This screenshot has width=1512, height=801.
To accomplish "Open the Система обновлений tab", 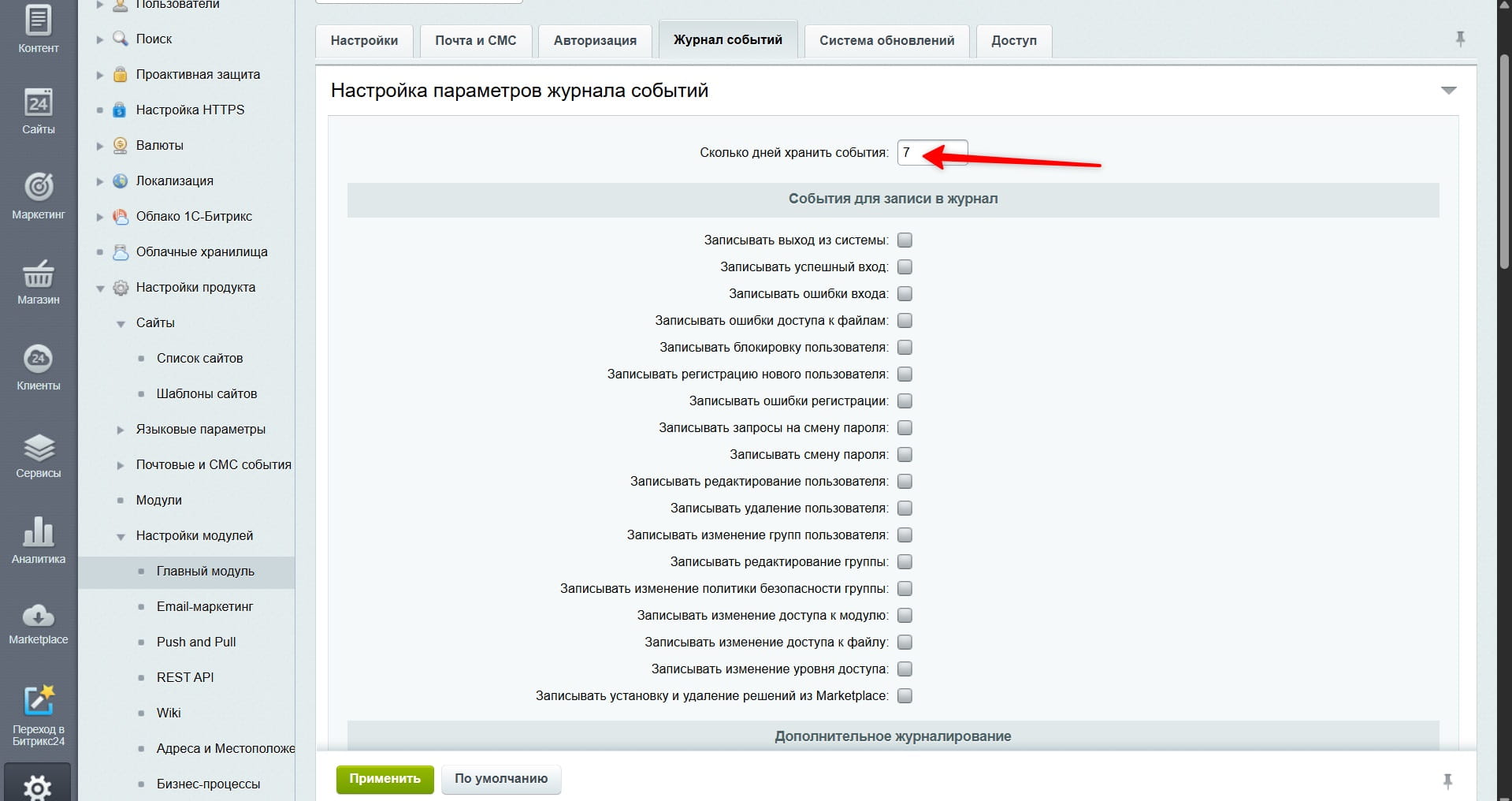I will coord(886,40).
